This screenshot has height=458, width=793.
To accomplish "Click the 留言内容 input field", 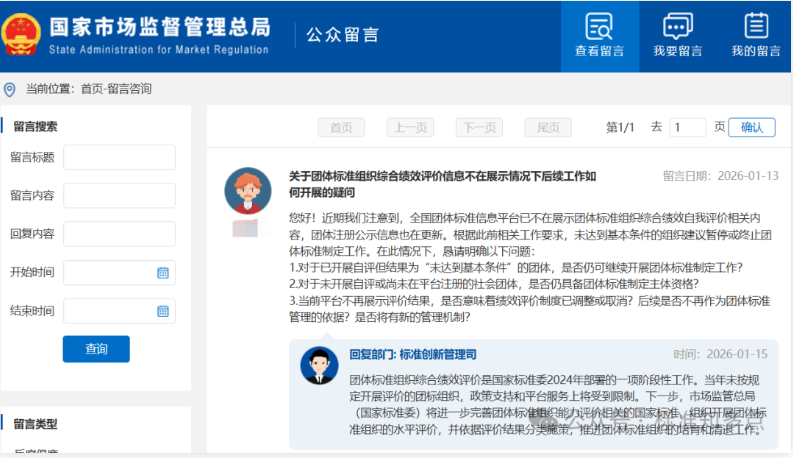I will [x=119, y=196].
